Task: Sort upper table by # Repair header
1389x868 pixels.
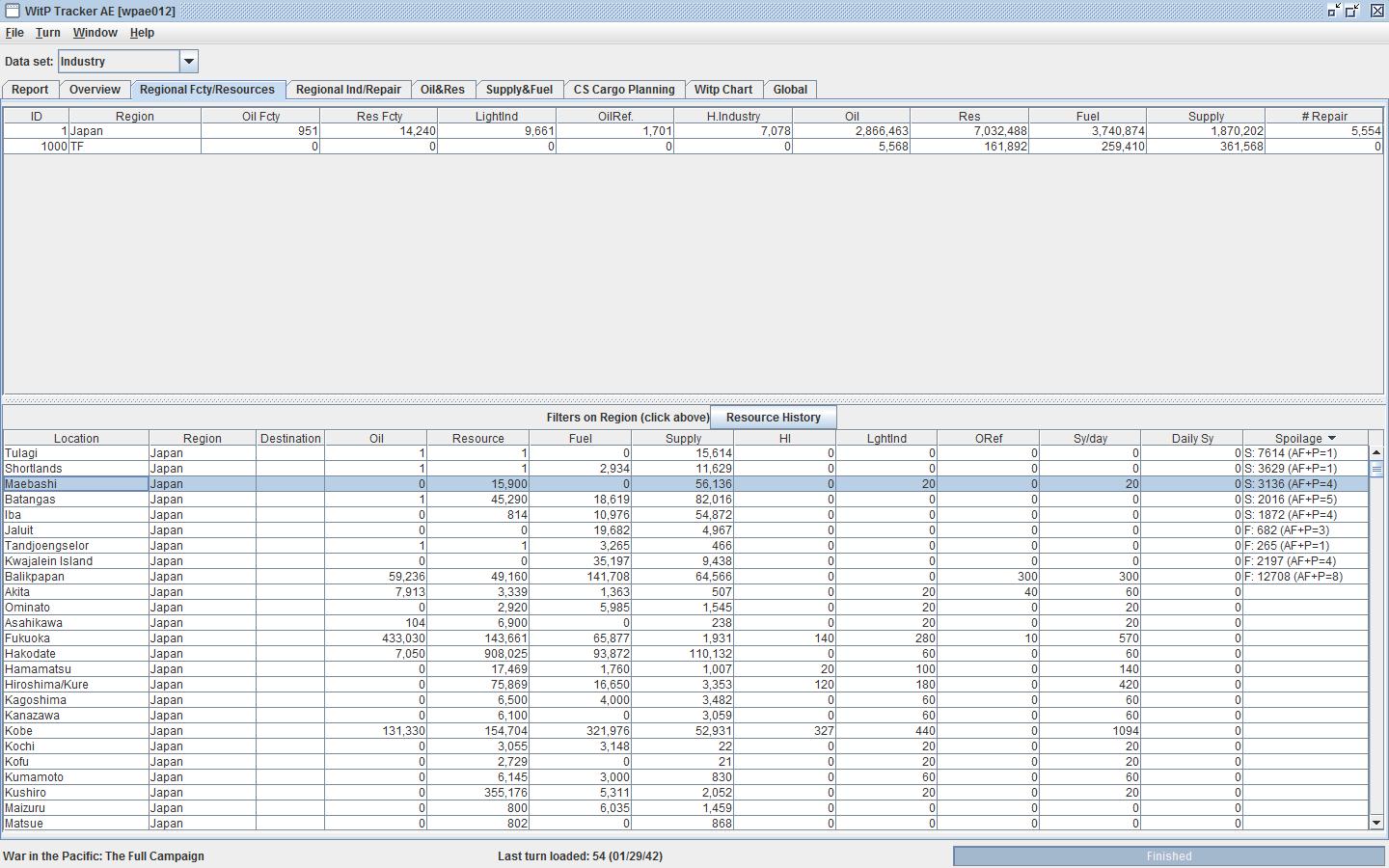Action: [x=1324, y=116]
